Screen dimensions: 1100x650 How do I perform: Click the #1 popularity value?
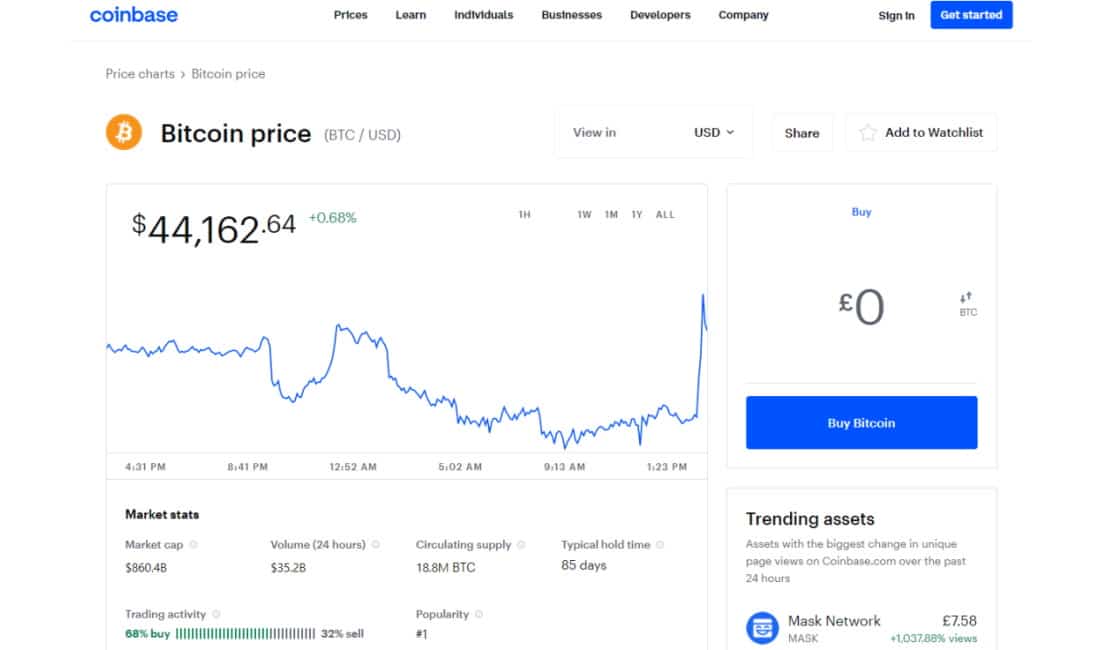point(422,634)
